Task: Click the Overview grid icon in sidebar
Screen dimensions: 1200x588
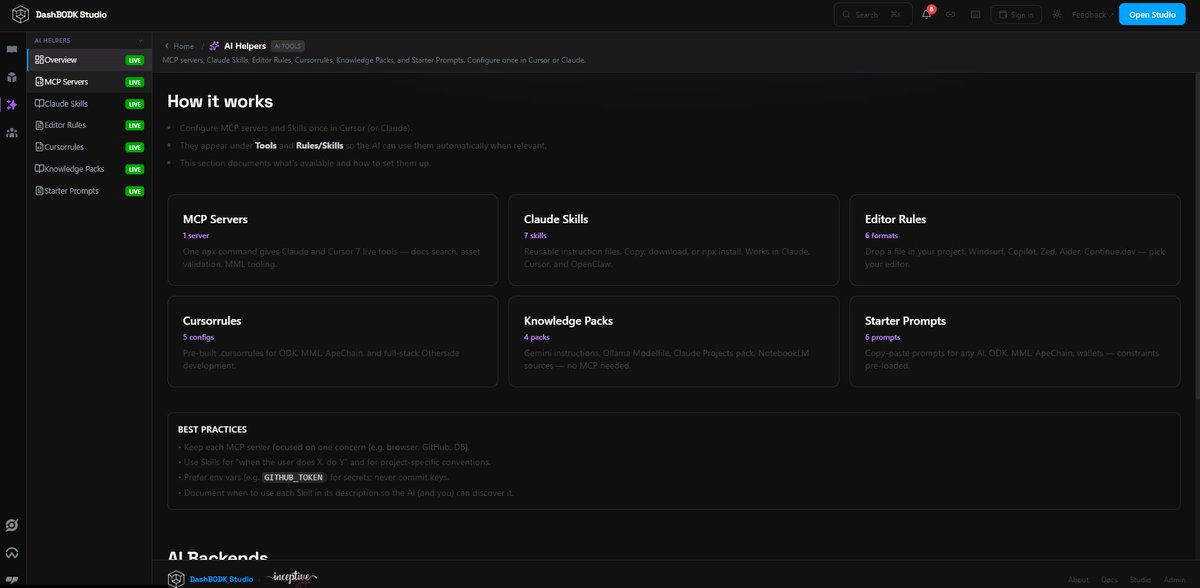Action: pos(38,60)
